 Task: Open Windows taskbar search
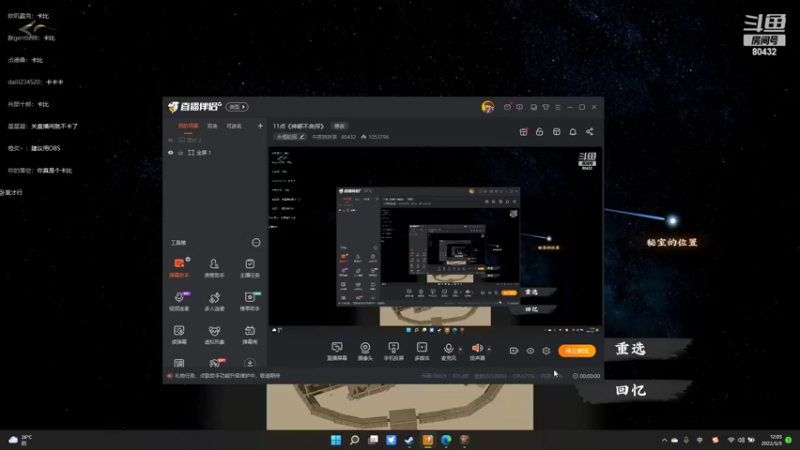click(x=355, y=440)
